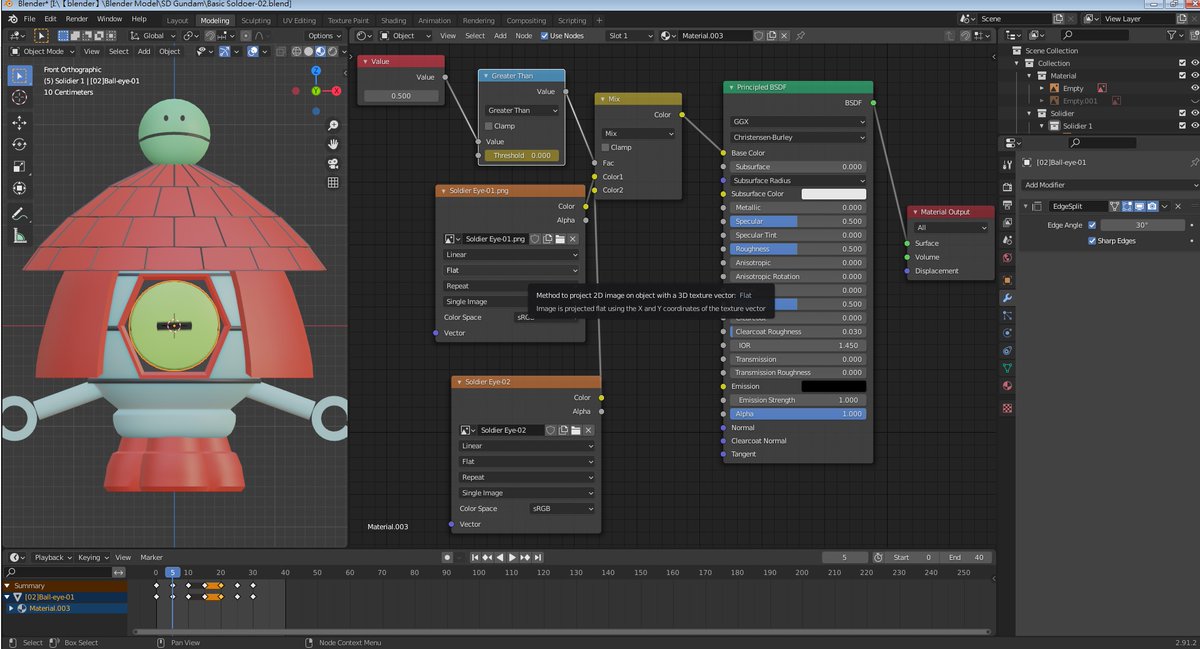Toggle Edge Angle checkbox in EdgeSplit

coord(1092,225)
